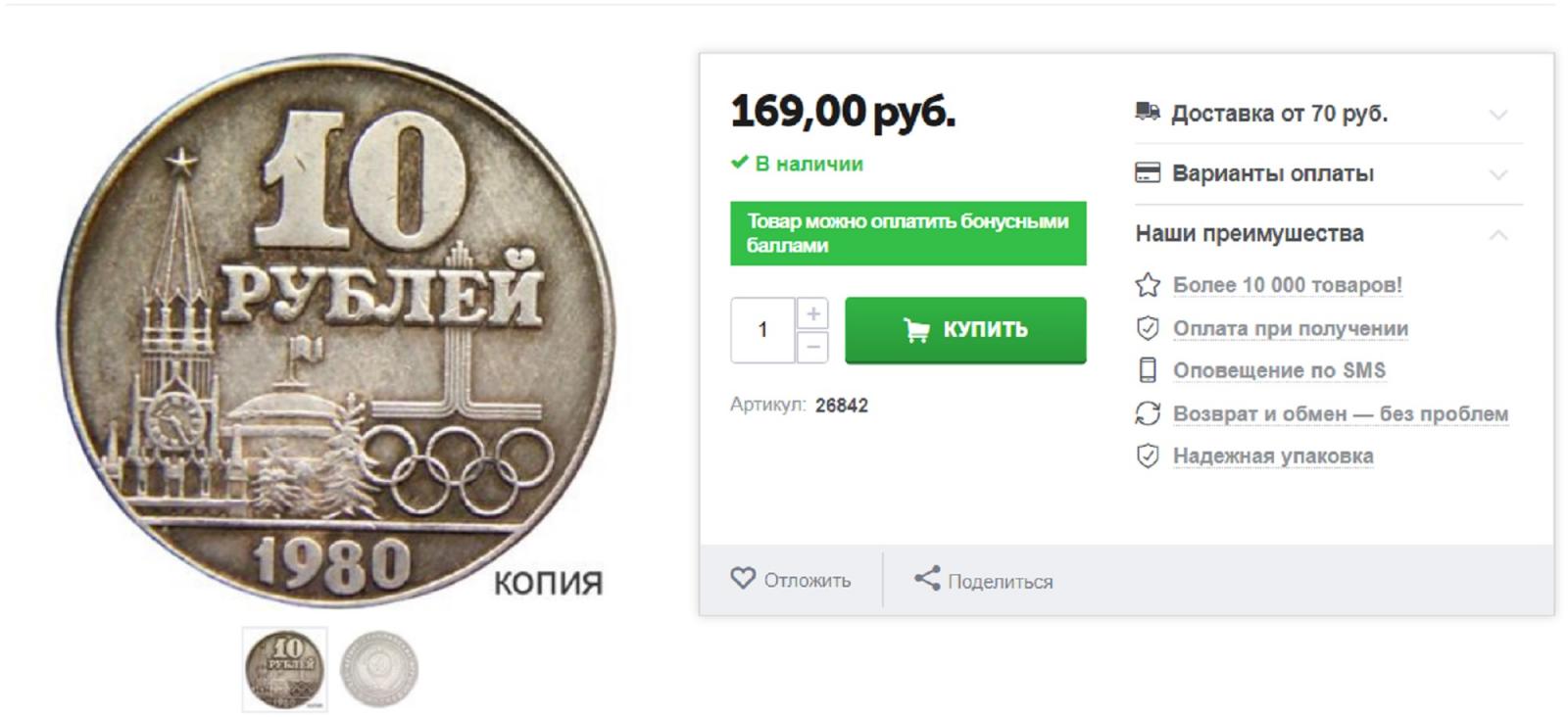
Task: Click the heart icon next to Отложить
Action: tap(743, 579)
